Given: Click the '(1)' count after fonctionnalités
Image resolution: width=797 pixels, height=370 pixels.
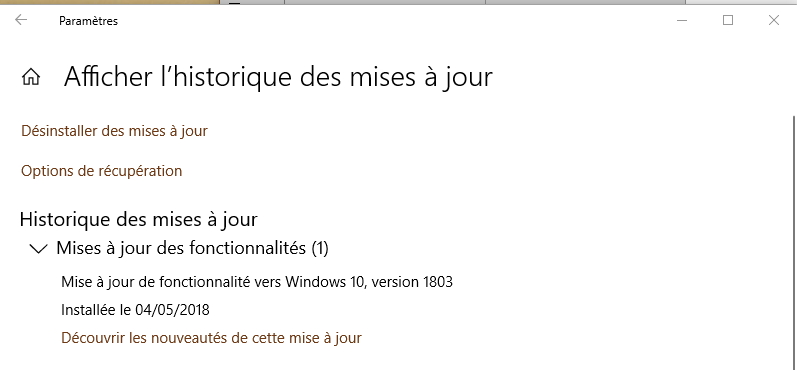Looking at the screenshot, I should tap(319, 248).
